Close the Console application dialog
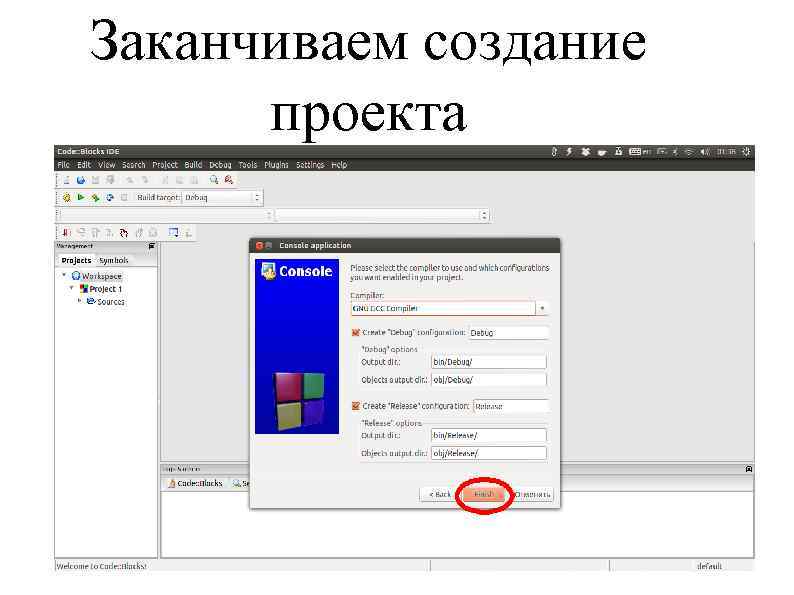This screenshot has height=595, width=794. click(x=259, y=246)
